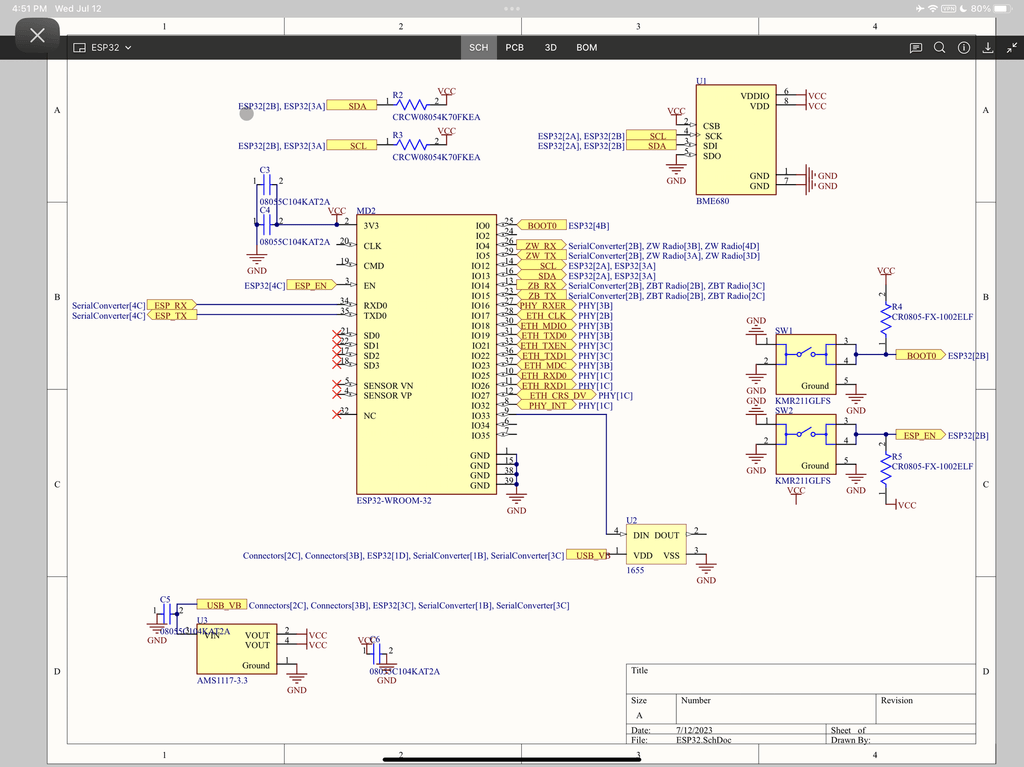The image size is (1024, 767).
Task: Select resistor R4 CR0805-FX-1002ELF
Action: (x=886, y=317)
